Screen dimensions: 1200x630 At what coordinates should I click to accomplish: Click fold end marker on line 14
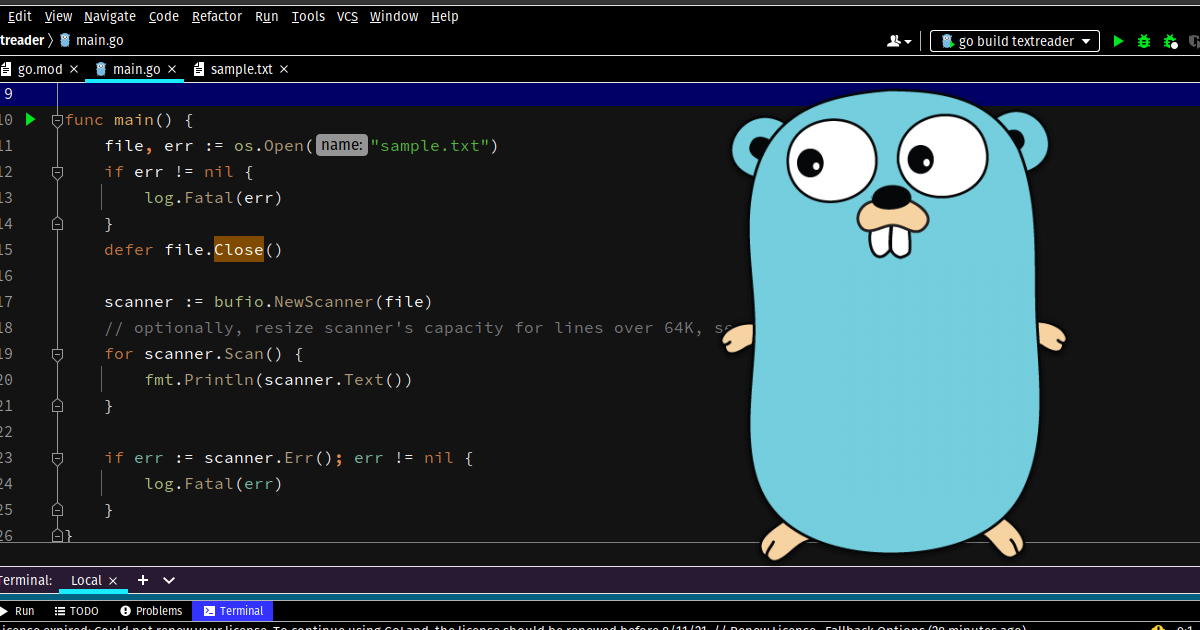tap(57, 224)
